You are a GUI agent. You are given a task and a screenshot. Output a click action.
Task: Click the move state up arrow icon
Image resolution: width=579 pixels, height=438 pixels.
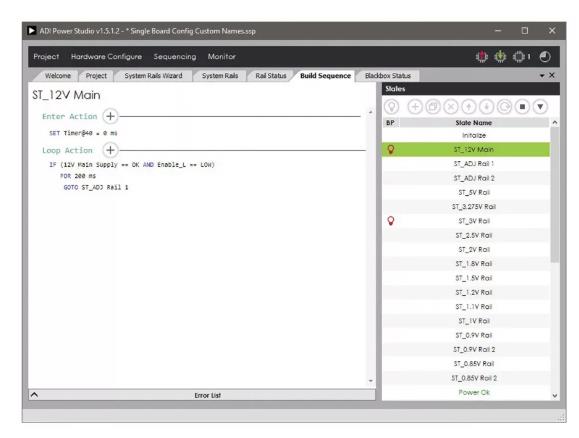[x=469, y=107]
